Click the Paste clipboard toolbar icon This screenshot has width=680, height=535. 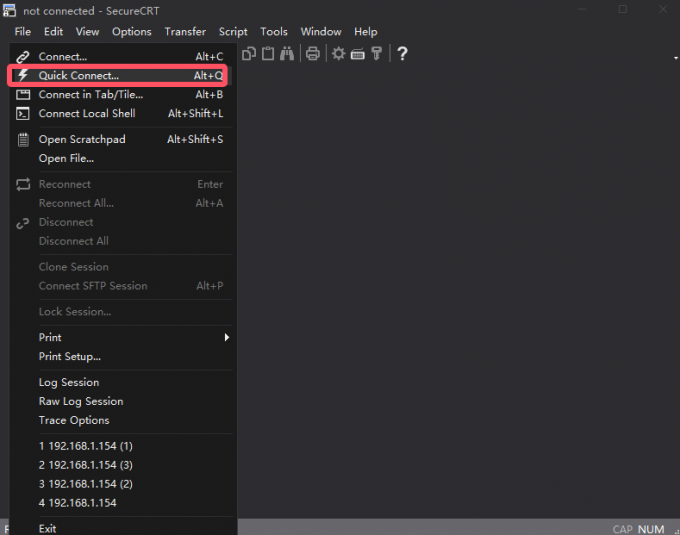coord(268,54)
